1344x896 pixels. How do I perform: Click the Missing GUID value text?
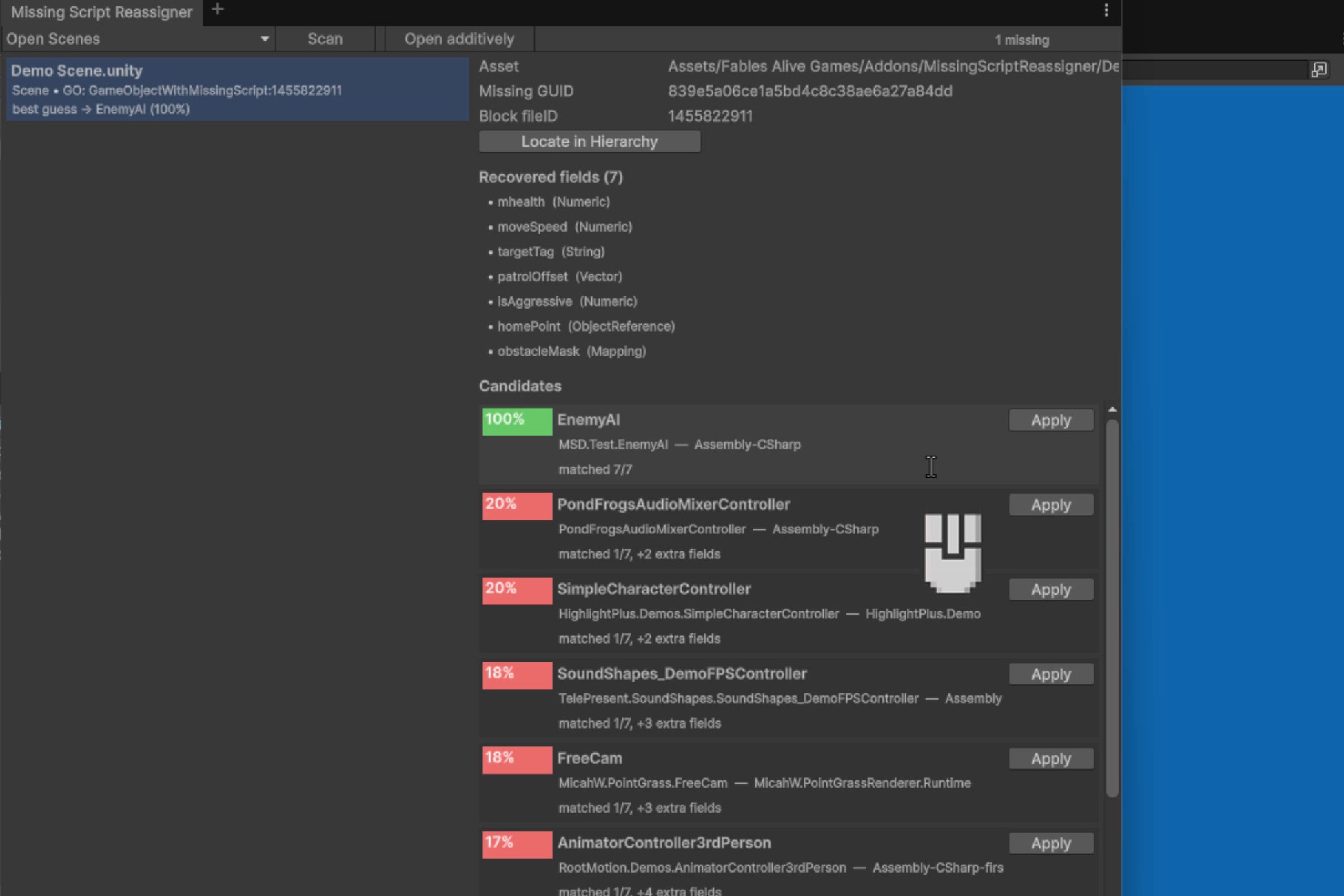tap(810, 91)
